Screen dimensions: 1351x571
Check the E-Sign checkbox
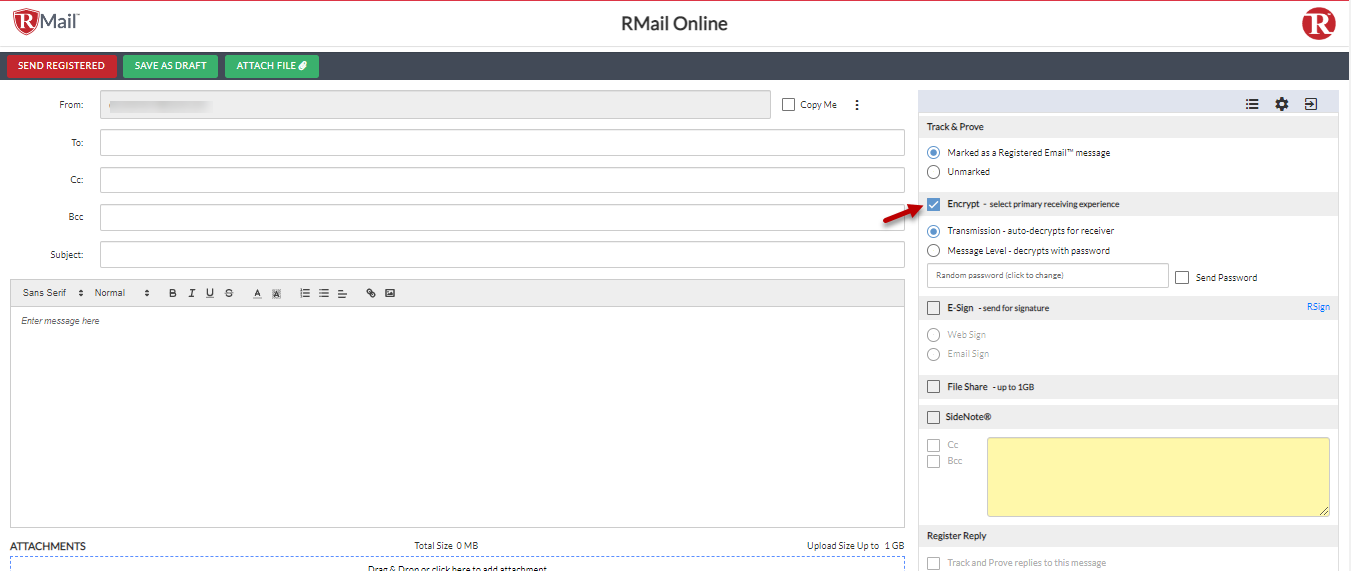coord(934,308)
